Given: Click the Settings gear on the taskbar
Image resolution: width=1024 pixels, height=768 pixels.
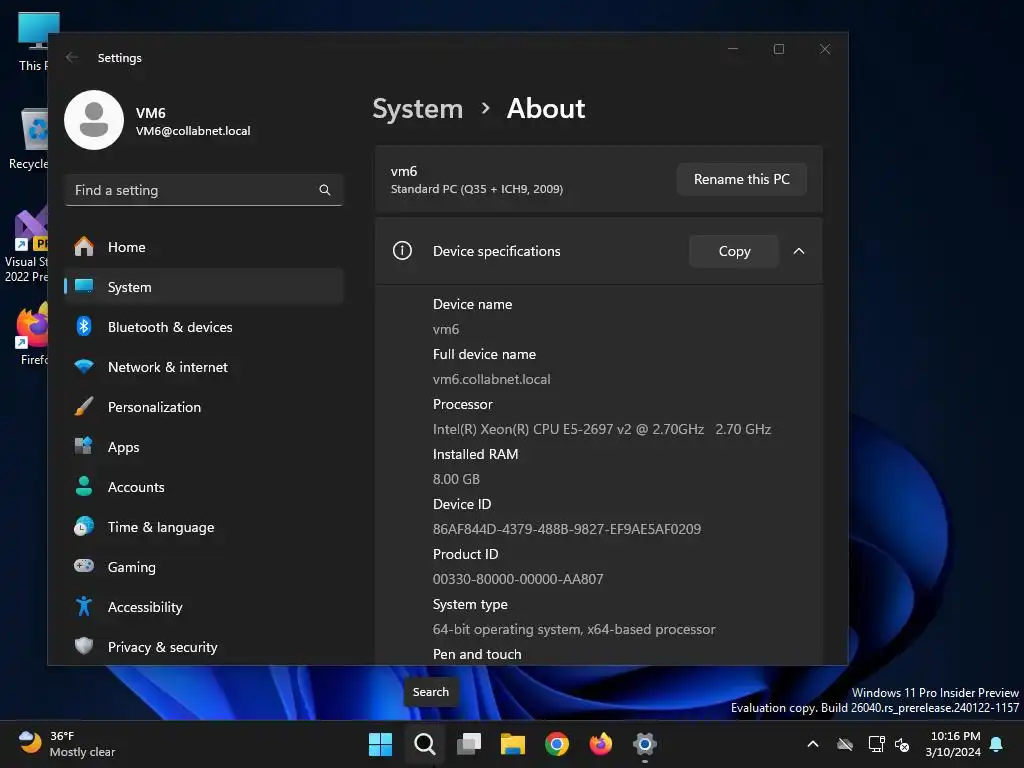Looking at the screenshot, I should click(x=645, y=744).
